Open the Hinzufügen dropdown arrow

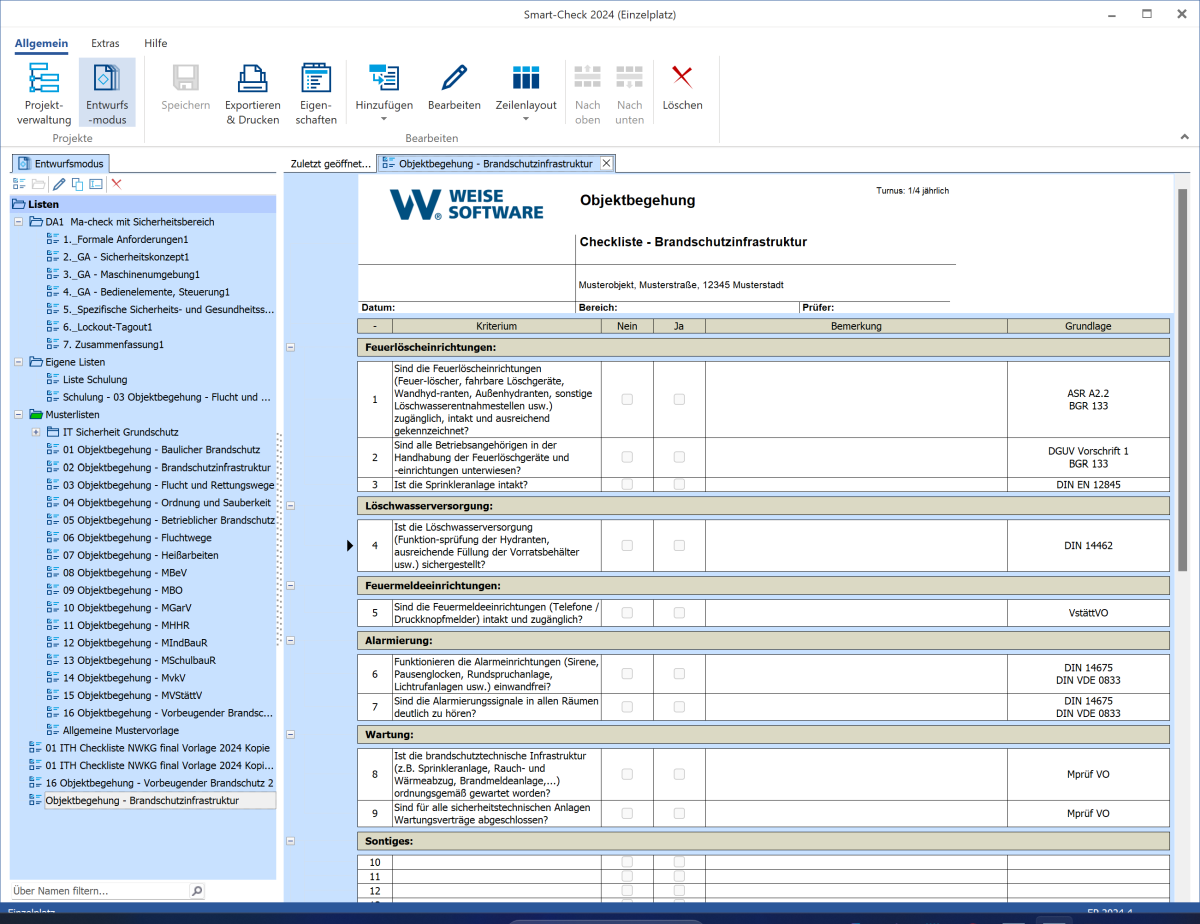coord(384,119)
